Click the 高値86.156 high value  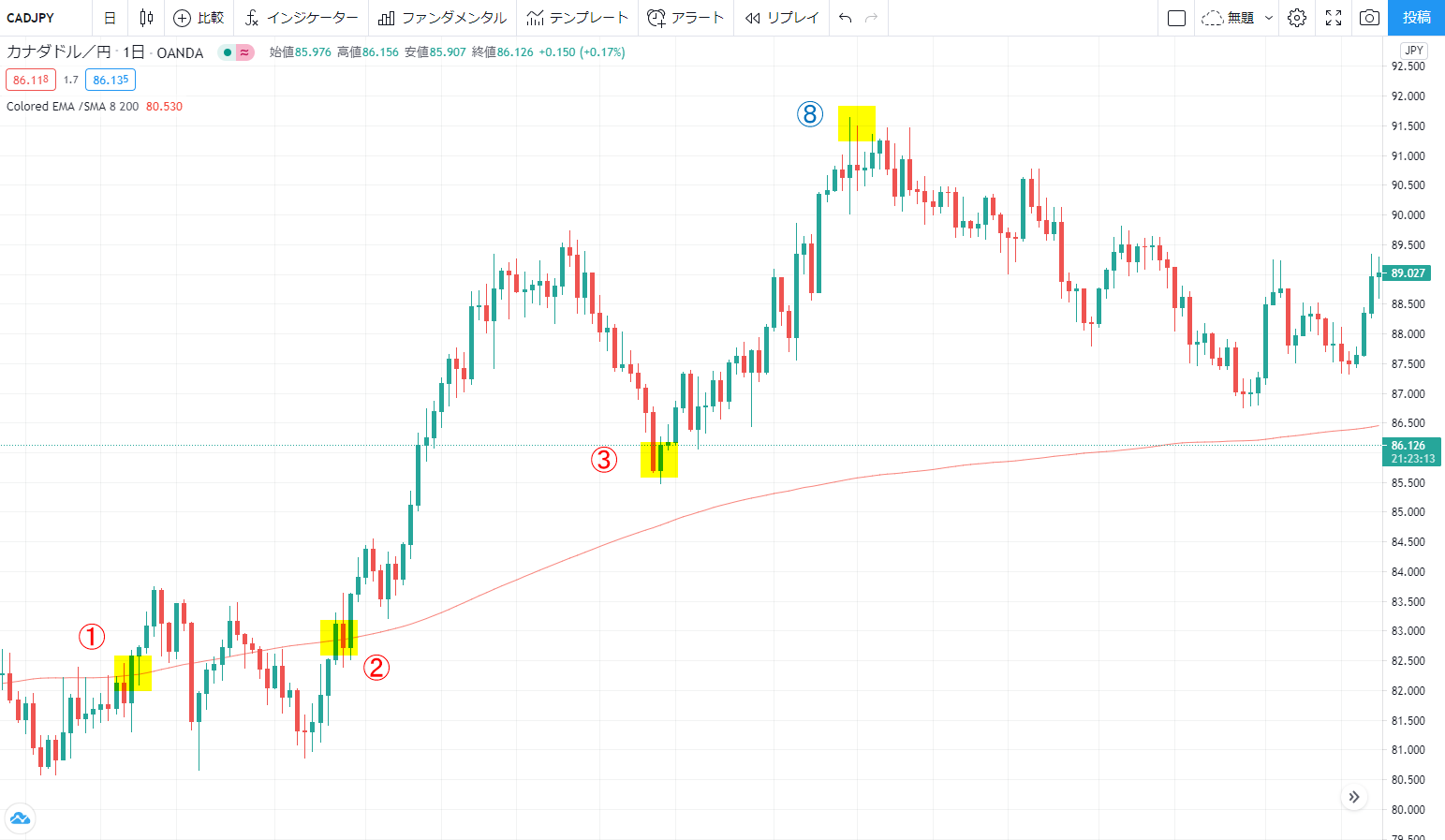tap(368, 52)
